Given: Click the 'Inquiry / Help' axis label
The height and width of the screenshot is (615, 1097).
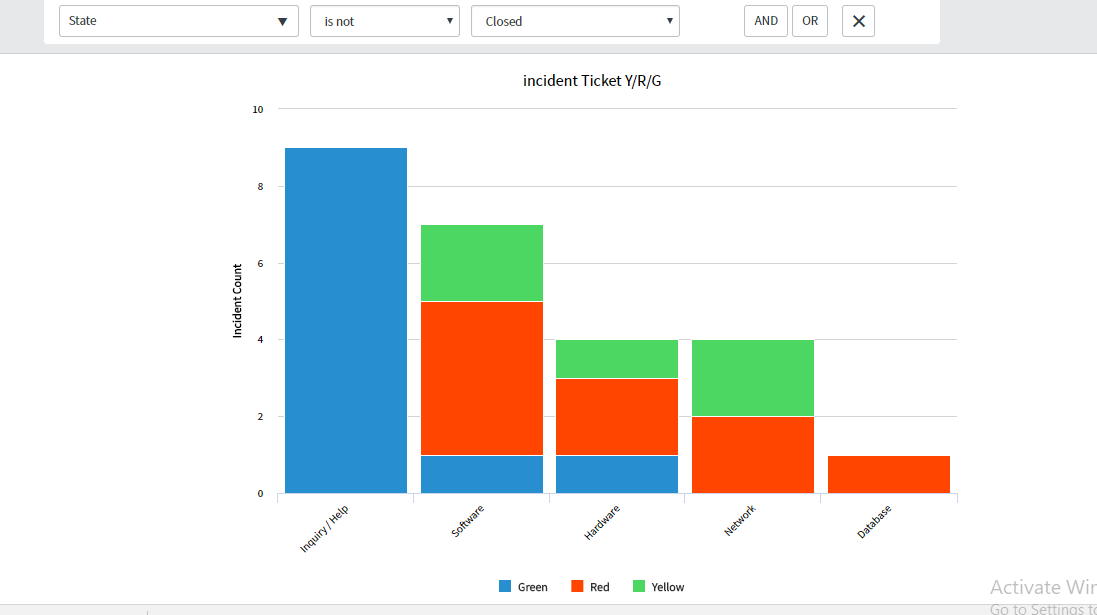Looking at the screenshot, I should 324,529.
